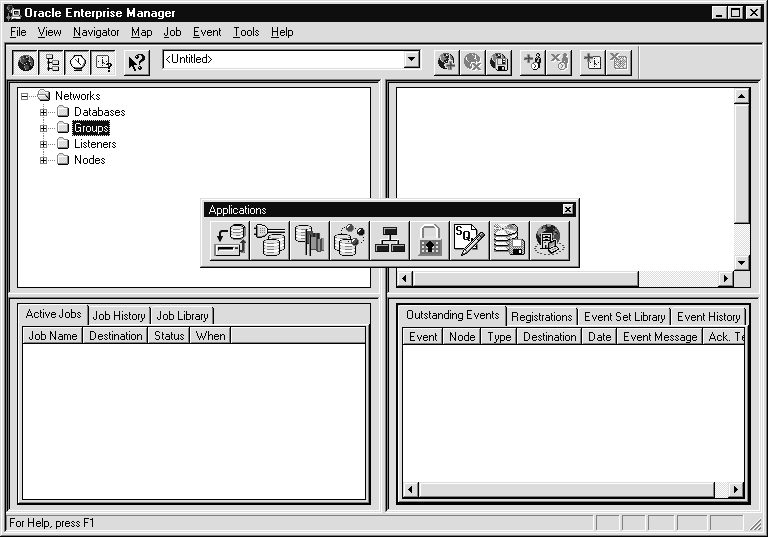
Task: Expand the Databases folder node
Action: [44, 112]
